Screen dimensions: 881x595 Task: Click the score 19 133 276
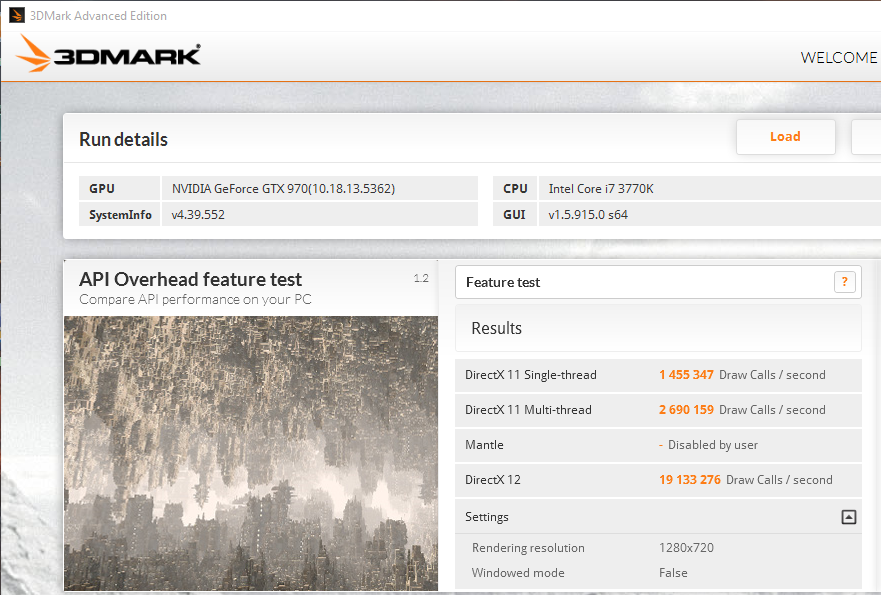pos(689,479)
